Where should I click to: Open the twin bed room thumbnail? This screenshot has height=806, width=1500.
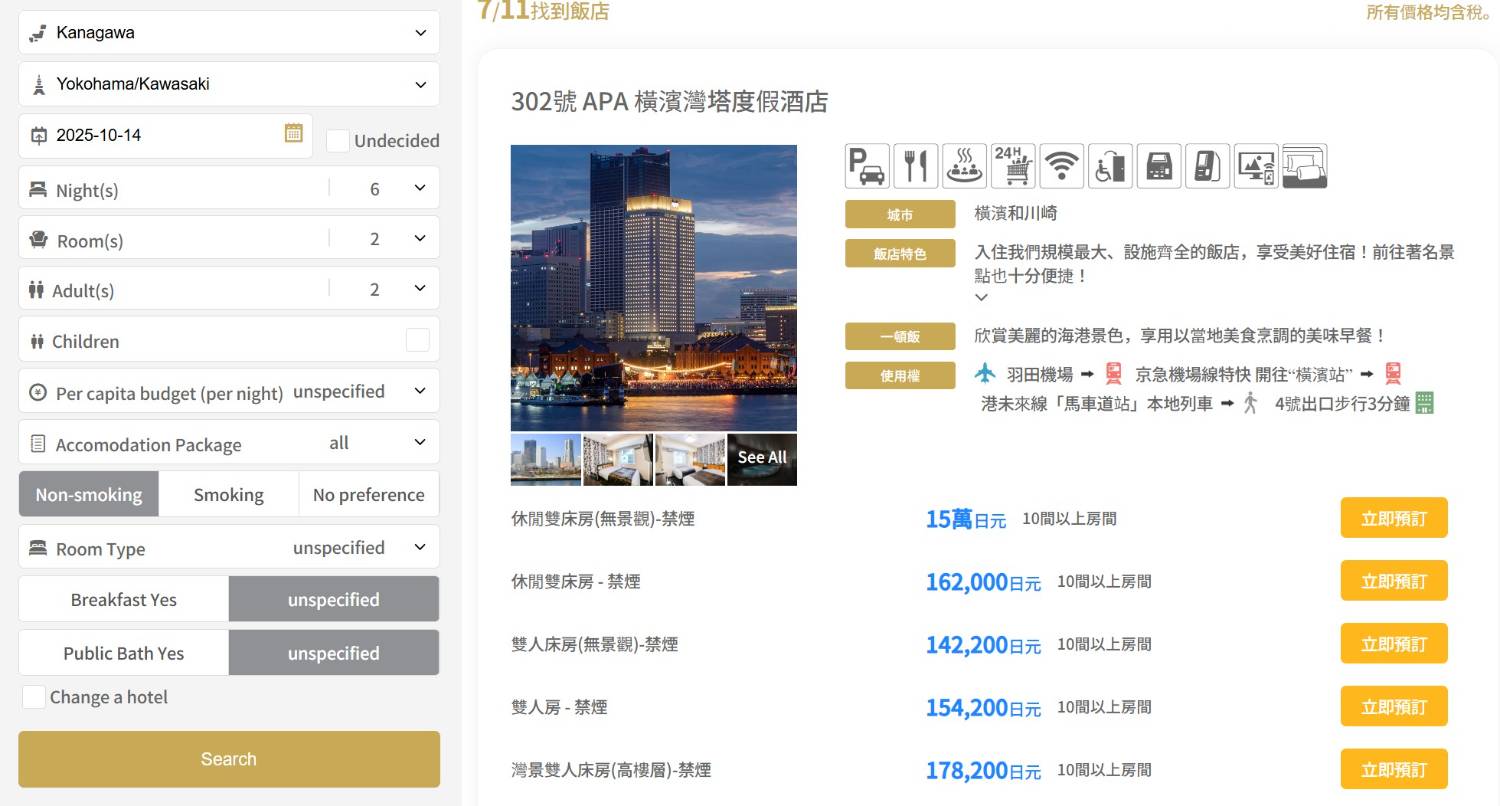[x=690, y=459]
